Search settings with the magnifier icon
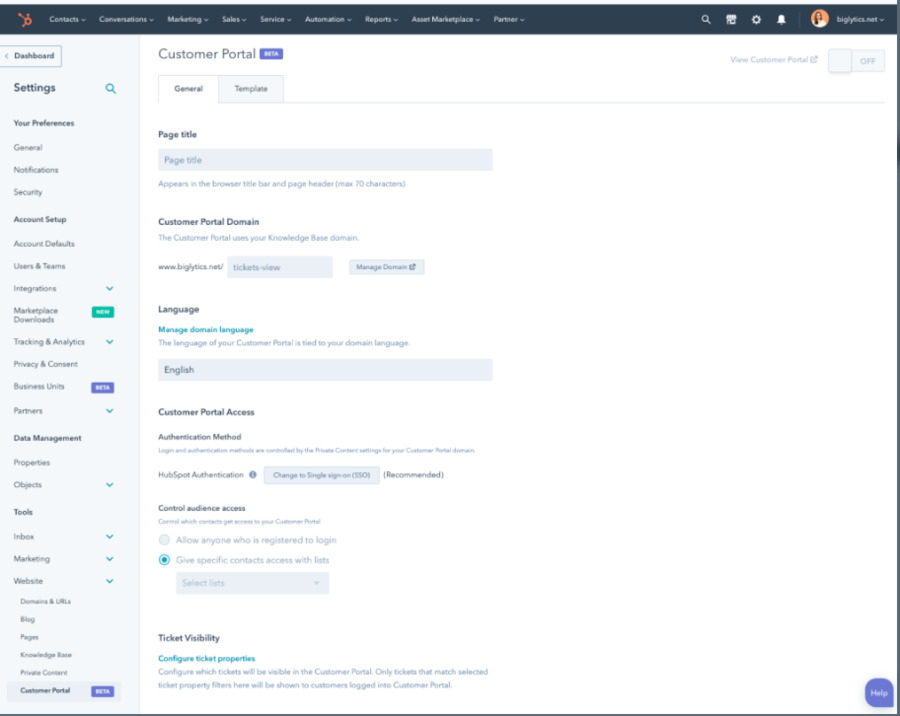The width and height of the screenshot is (900, 716). (x=111, y=88)
